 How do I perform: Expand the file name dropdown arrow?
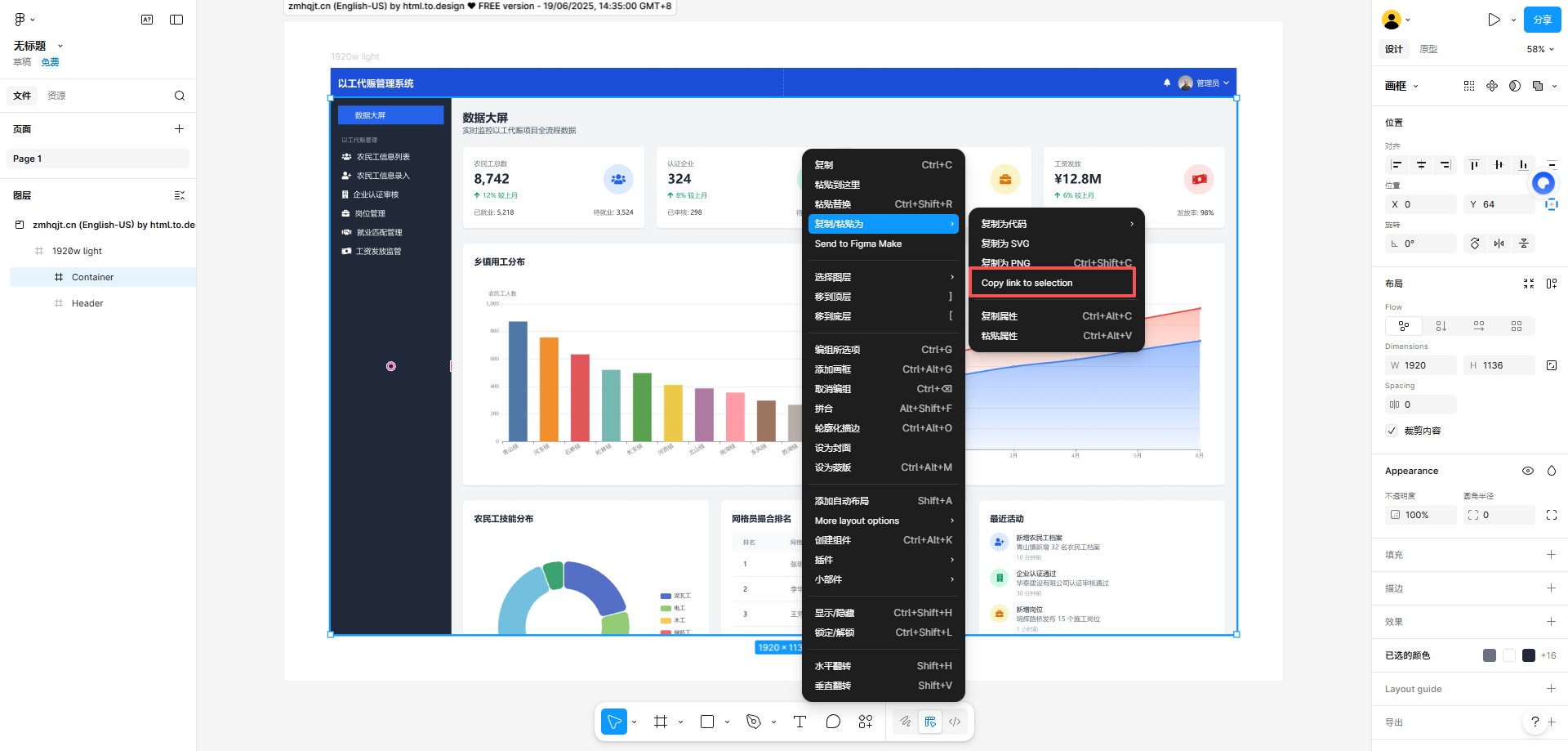point(60,46)
